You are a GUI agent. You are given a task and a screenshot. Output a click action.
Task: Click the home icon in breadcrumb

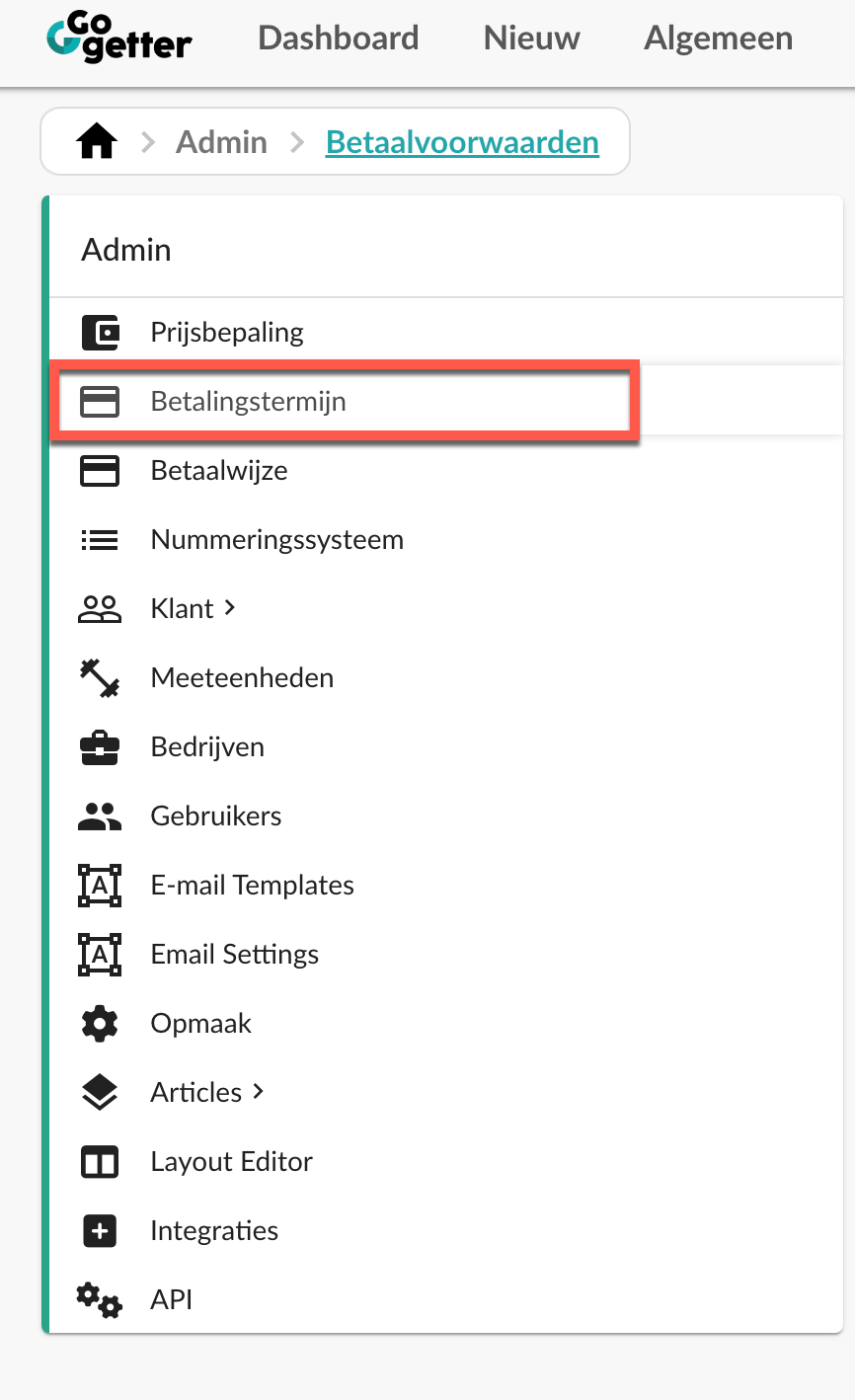coord(97,143)
